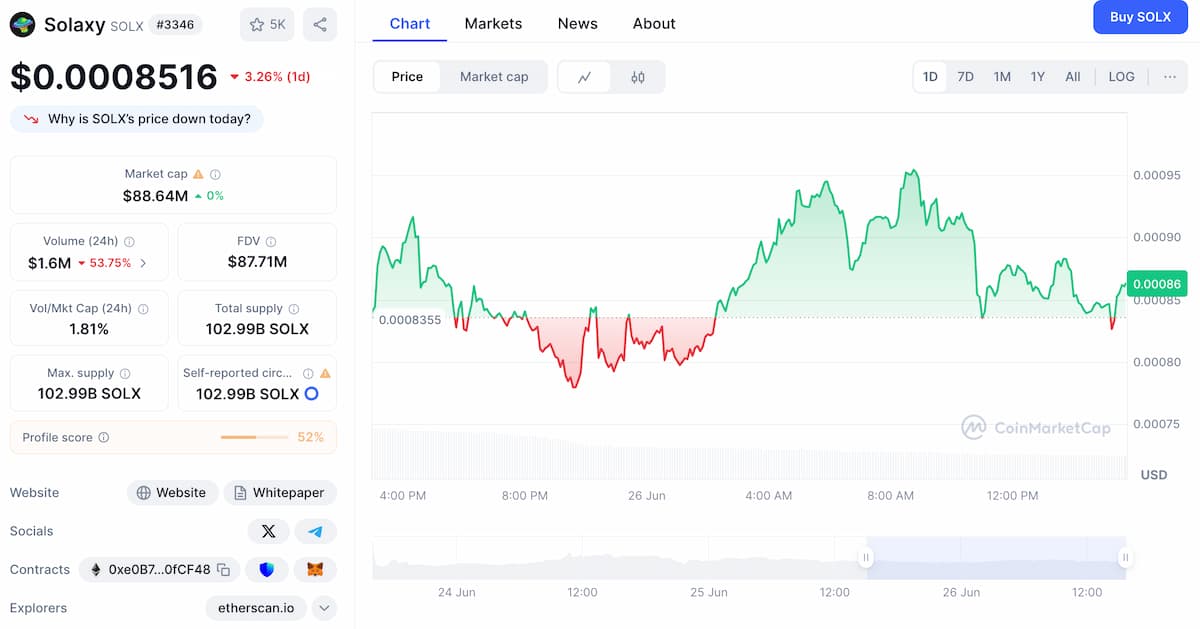Open Solaxy's X (Twitter) social link
The height and width of the screenshot is (629, 1200).
[x=268, y=531]
